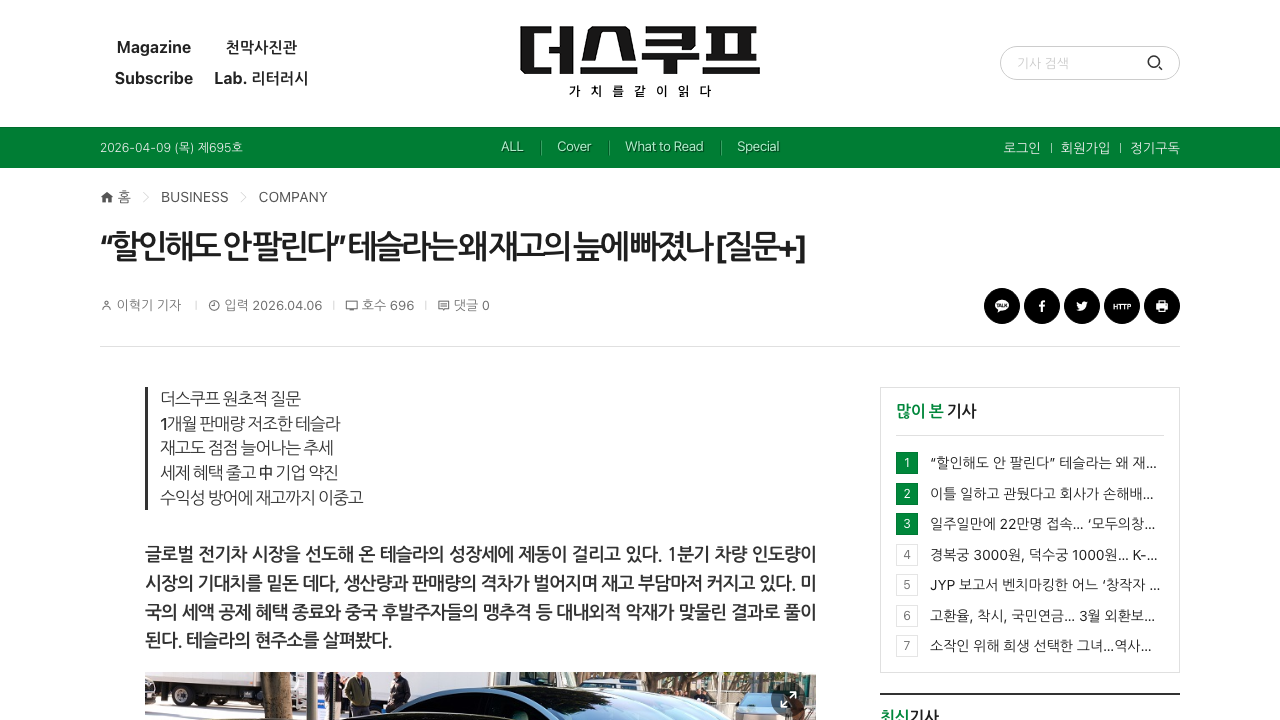The height and width of the screenshot is (720, 1280).
Task: Open ranked article 경복궁 3000원, 덕수궁 1000원
Action: (1044, 555)
